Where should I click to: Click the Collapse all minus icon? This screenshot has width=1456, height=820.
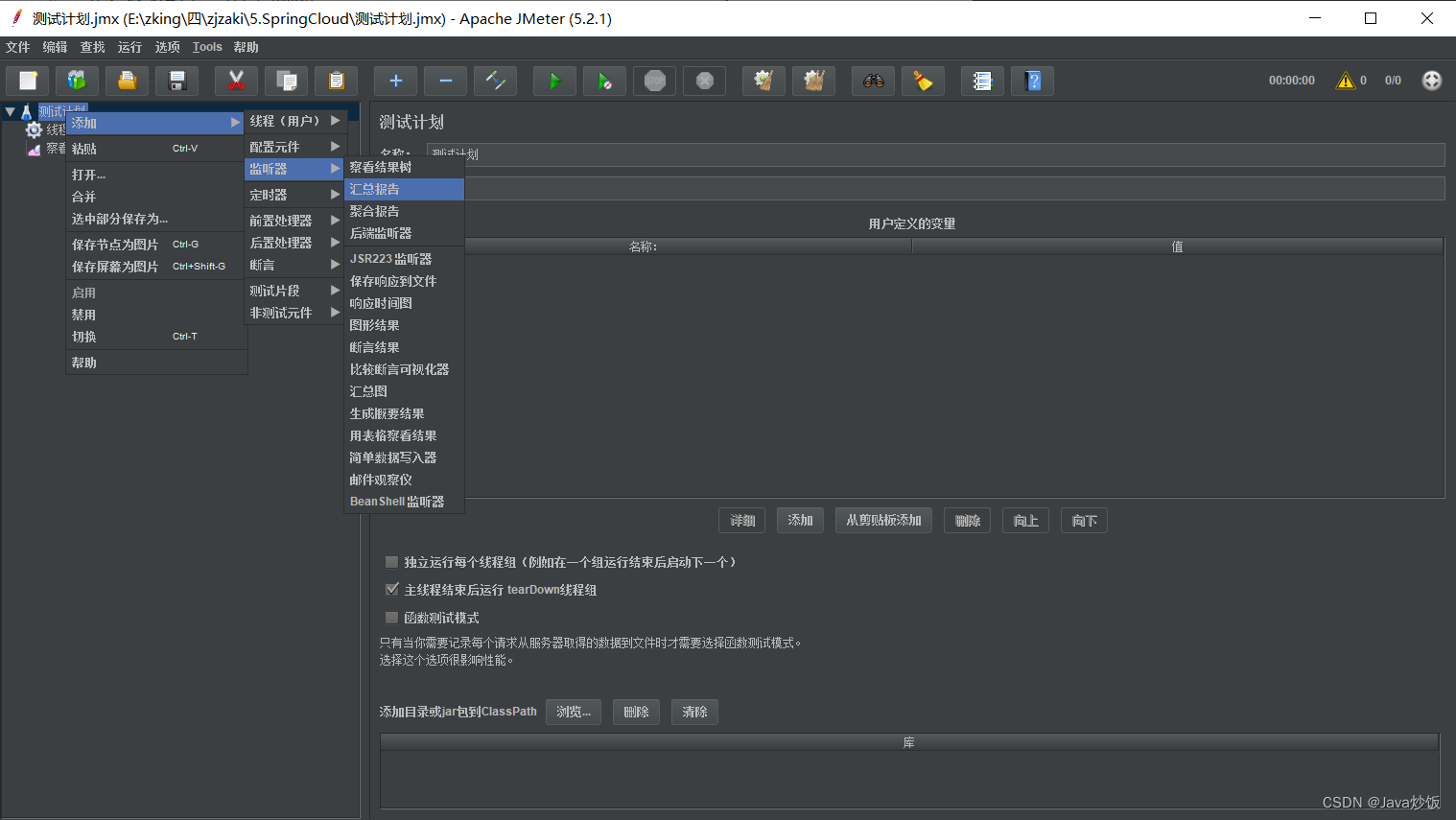click(x=445, y=82)
